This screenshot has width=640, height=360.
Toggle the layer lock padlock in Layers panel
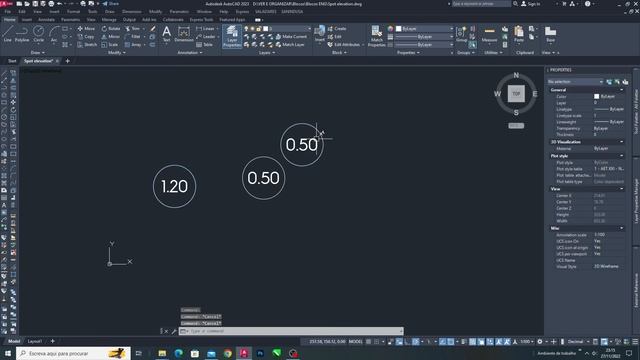pyautogui.click(x=259, y=29)
